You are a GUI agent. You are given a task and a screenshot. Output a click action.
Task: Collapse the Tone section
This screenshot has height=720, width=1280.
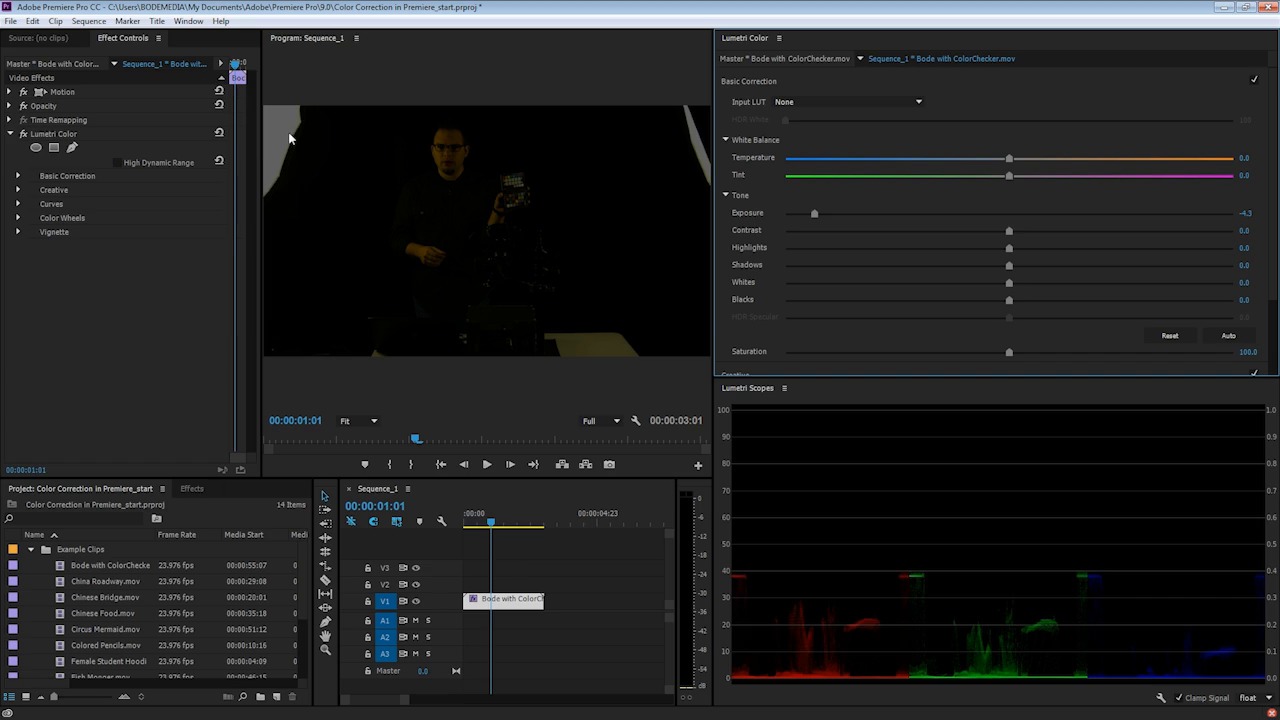(726, 195)
